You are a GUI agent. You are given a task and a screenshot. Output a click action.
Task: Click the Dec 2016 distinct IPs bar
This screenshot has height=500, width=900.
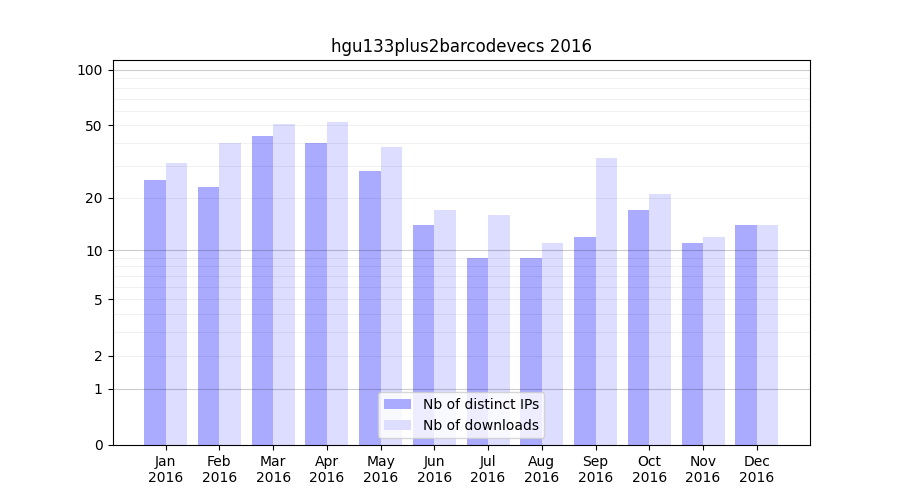[x=746, y=335]
